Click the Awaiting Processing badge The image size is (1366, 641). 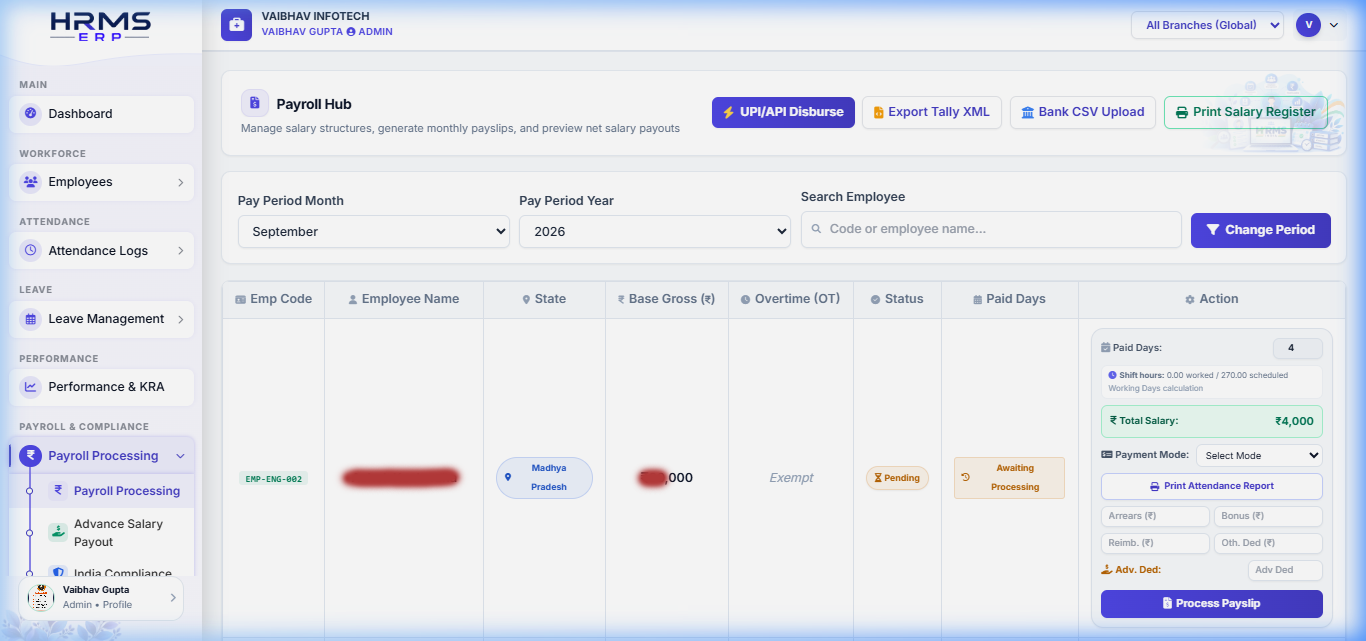(1009, 478)
